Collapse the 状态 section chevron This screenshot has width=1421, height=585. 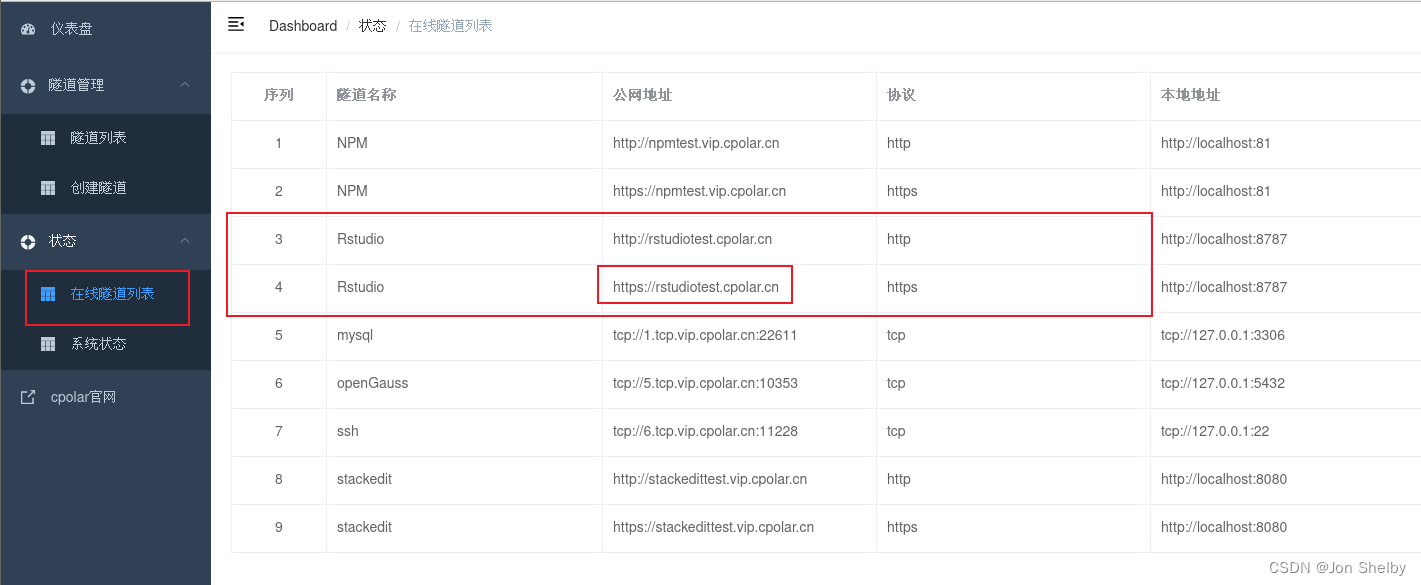point(184,240)
